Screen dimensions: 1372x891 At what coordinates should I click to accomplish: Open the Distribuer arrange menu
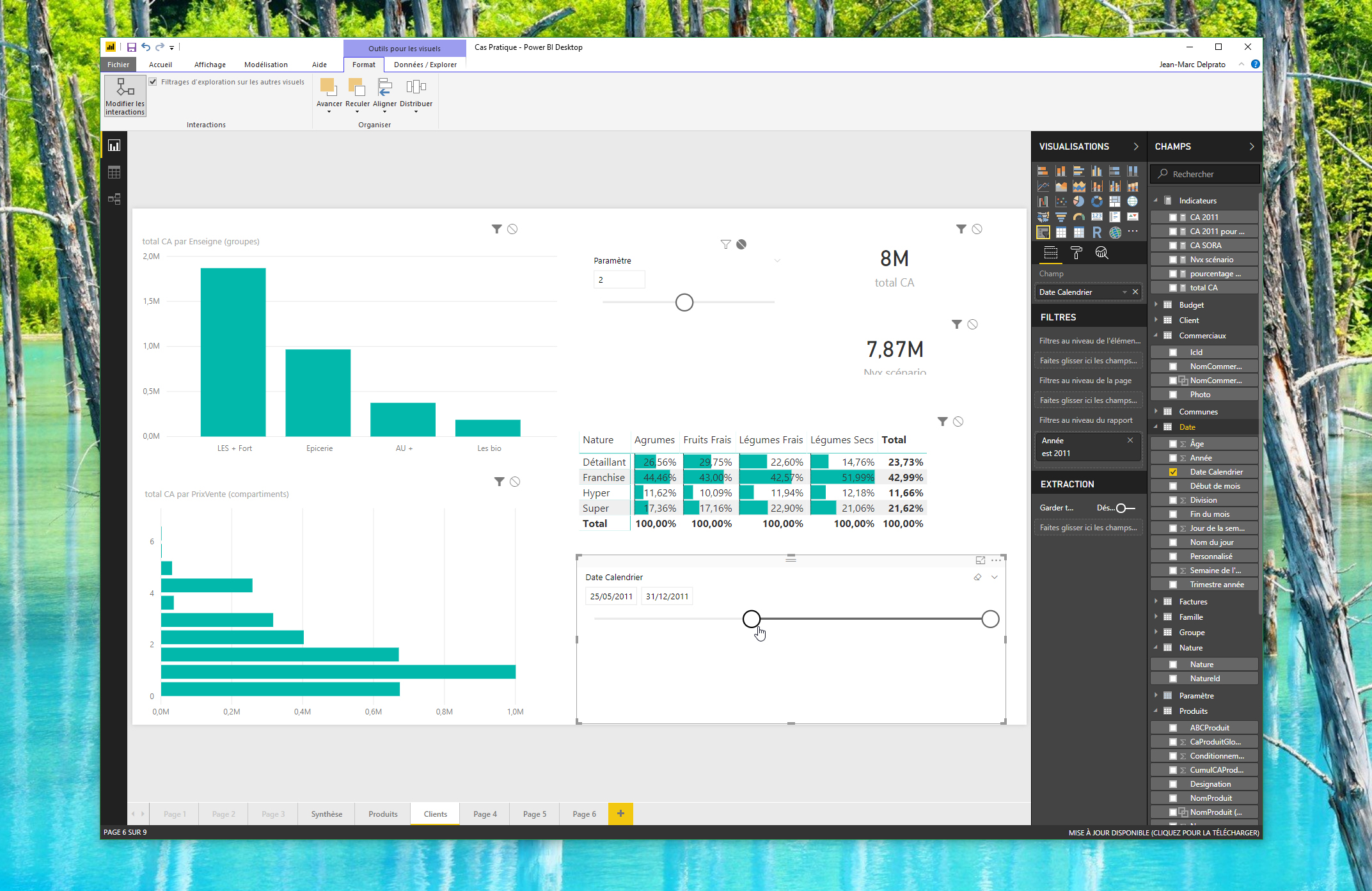pyautogui.click(x=416, y=95)
